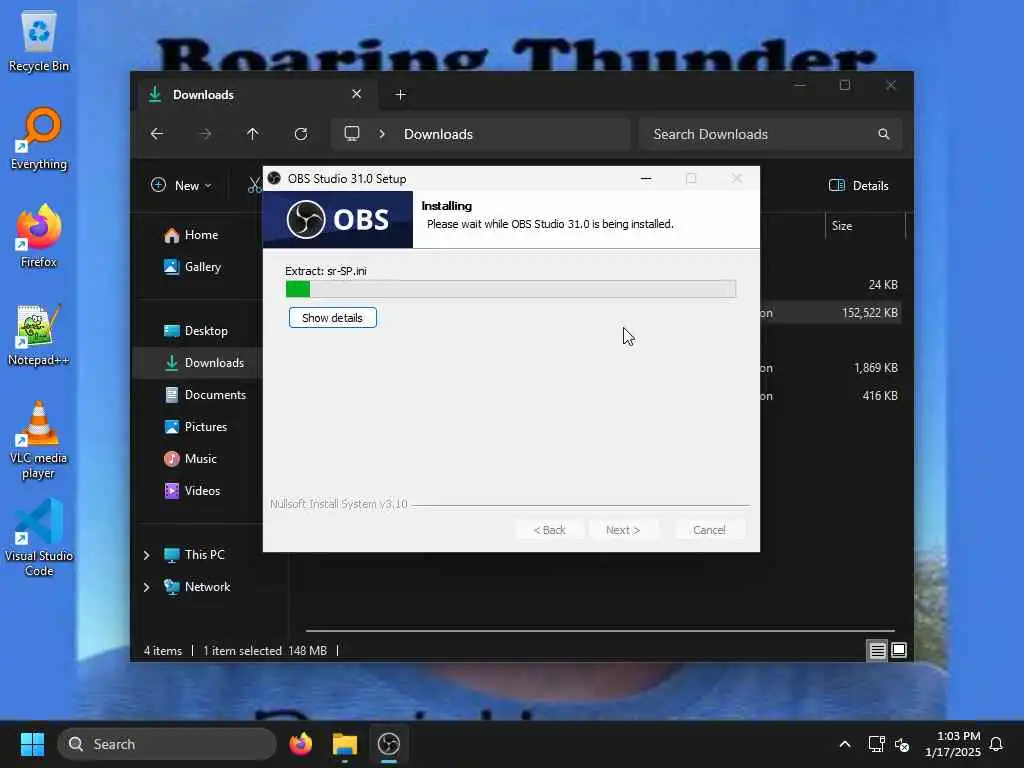Select the file row sized 1,869 KB
The image size is (1024, 768).
click(832, 368)
